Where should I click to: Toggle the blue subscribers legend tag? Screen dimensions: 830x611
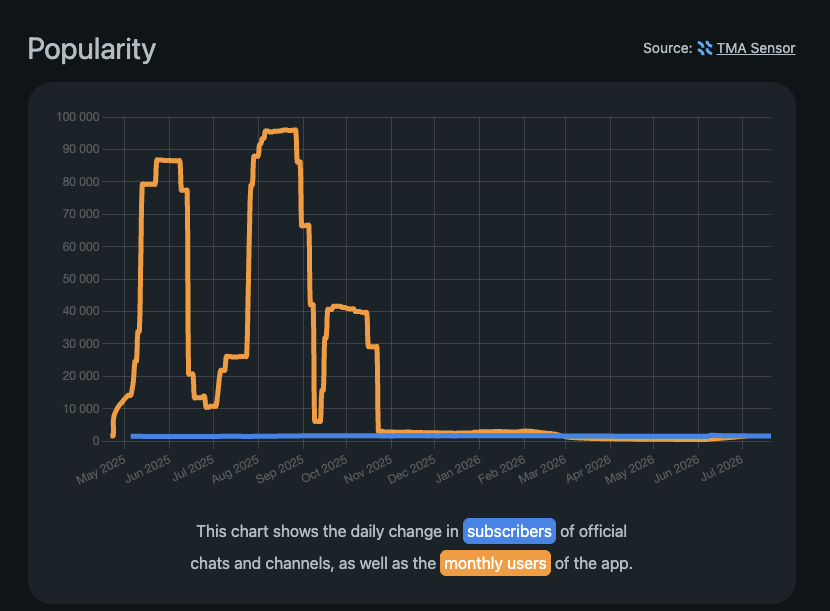[509, 531]
